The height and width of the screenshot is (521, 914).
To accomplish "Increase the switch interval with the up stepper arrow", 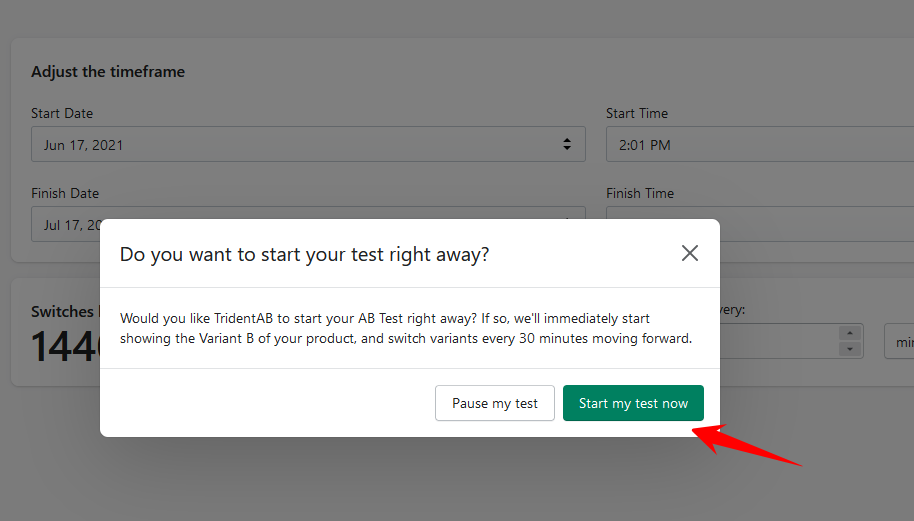I will click(x=850, y=333).
